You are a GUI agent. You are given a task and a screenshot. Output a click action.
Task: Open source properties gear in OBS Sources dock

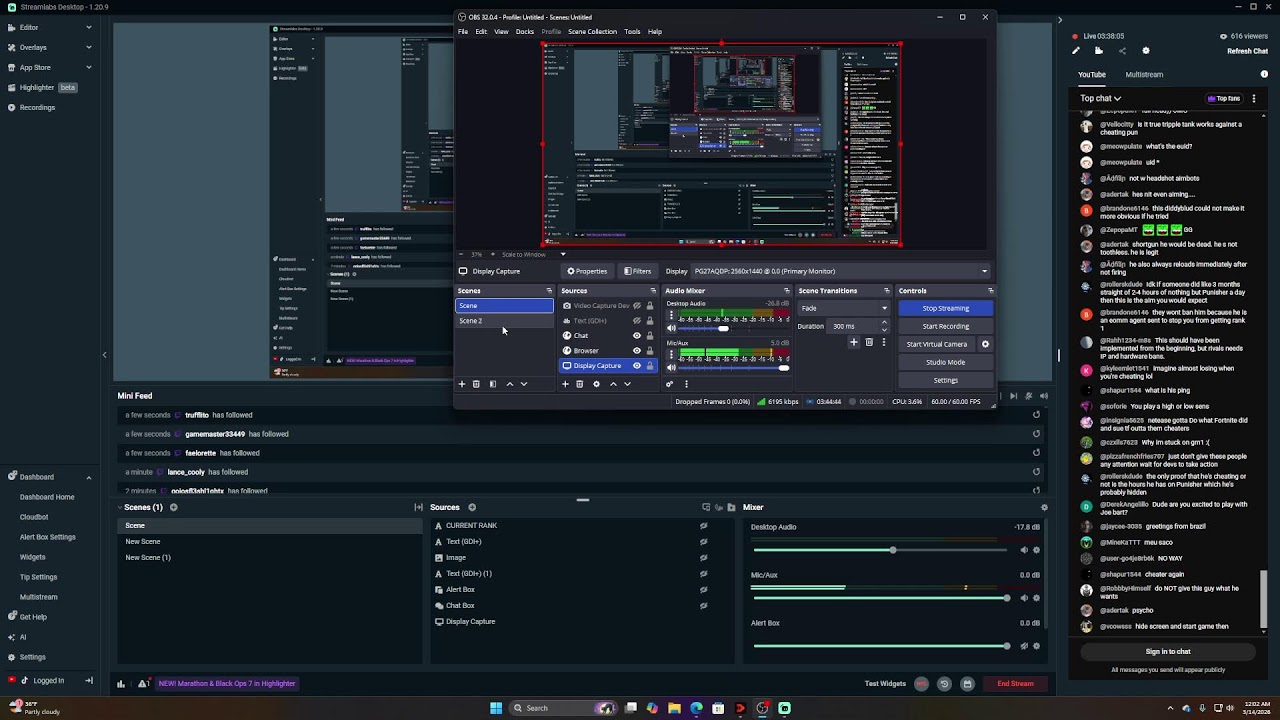point(596,384)
